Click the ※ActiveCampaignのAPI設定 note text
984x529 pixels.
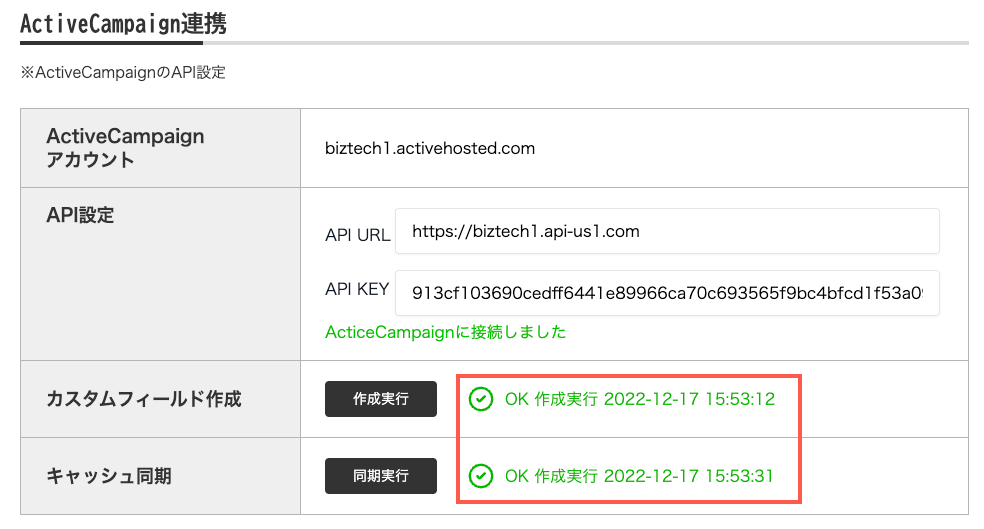[123, 73]
